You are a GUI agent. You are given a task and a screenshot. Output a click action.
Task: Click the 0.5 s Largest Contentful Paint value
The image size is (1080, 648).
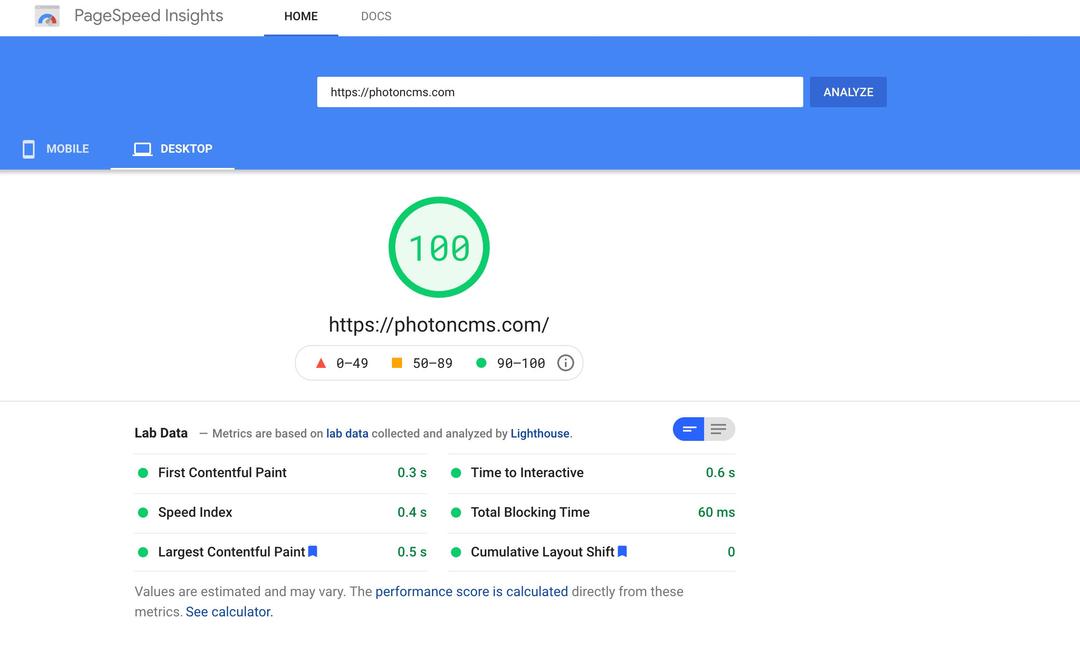(x=412, y=552)
